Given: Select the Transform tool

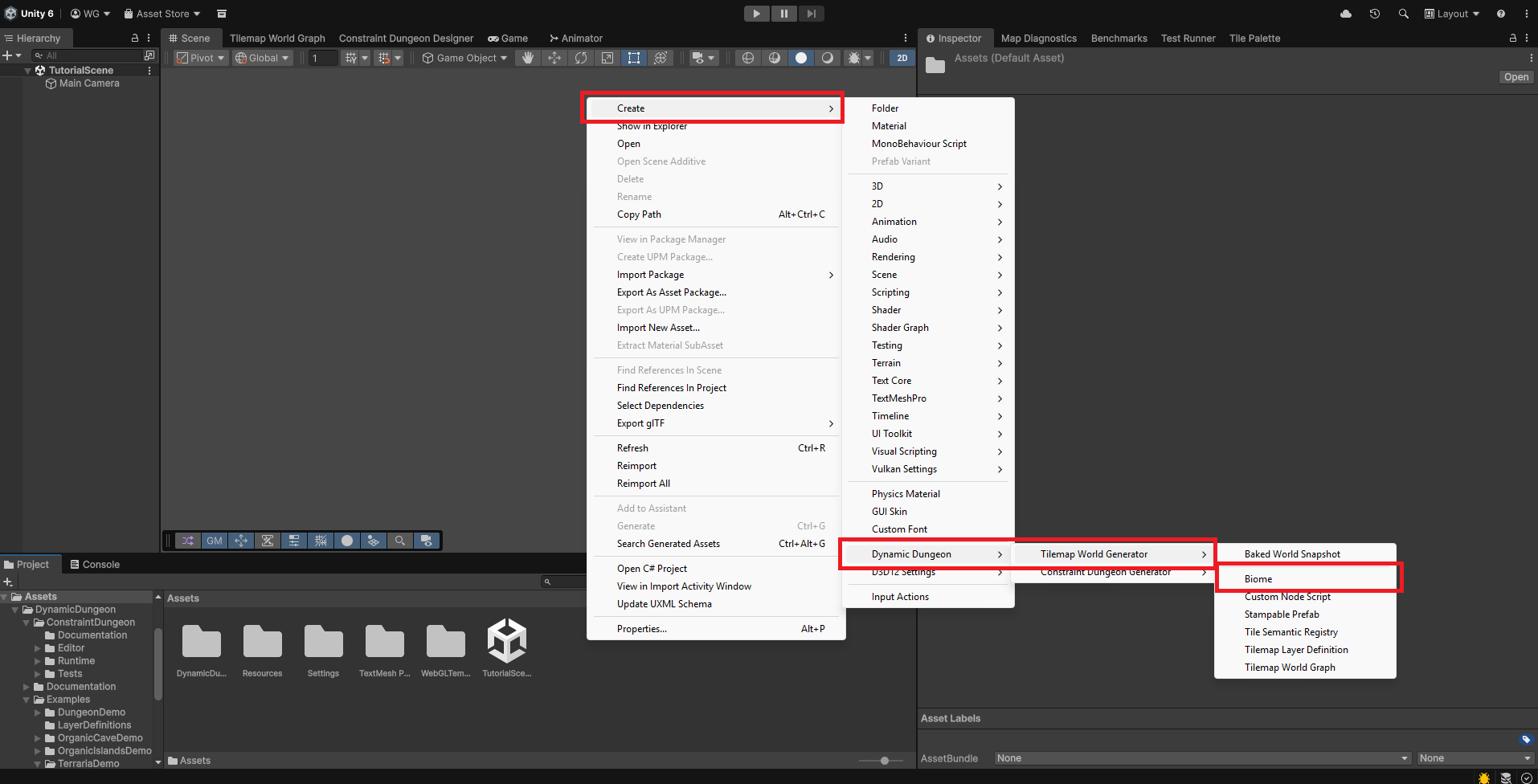Looking at the screenshot, I should (x=661, y=58).
